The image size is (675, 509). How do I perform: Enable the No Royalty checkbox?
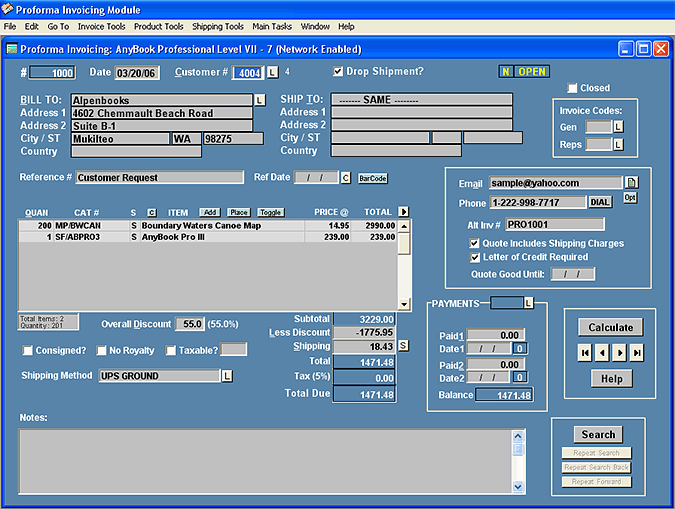(x=102, y=350)
